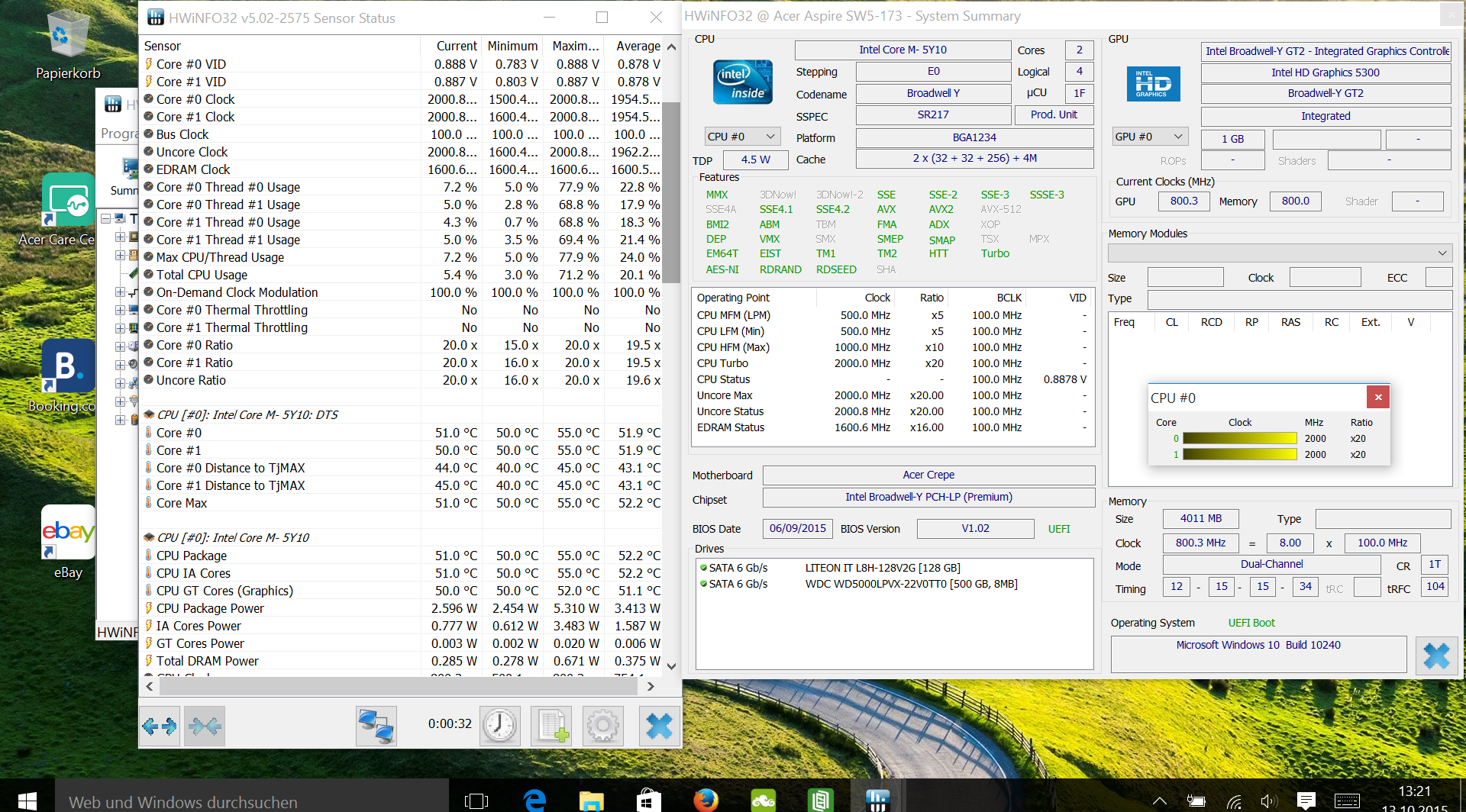Open the CPU #0 selector dropdown

tap(742, 137)
